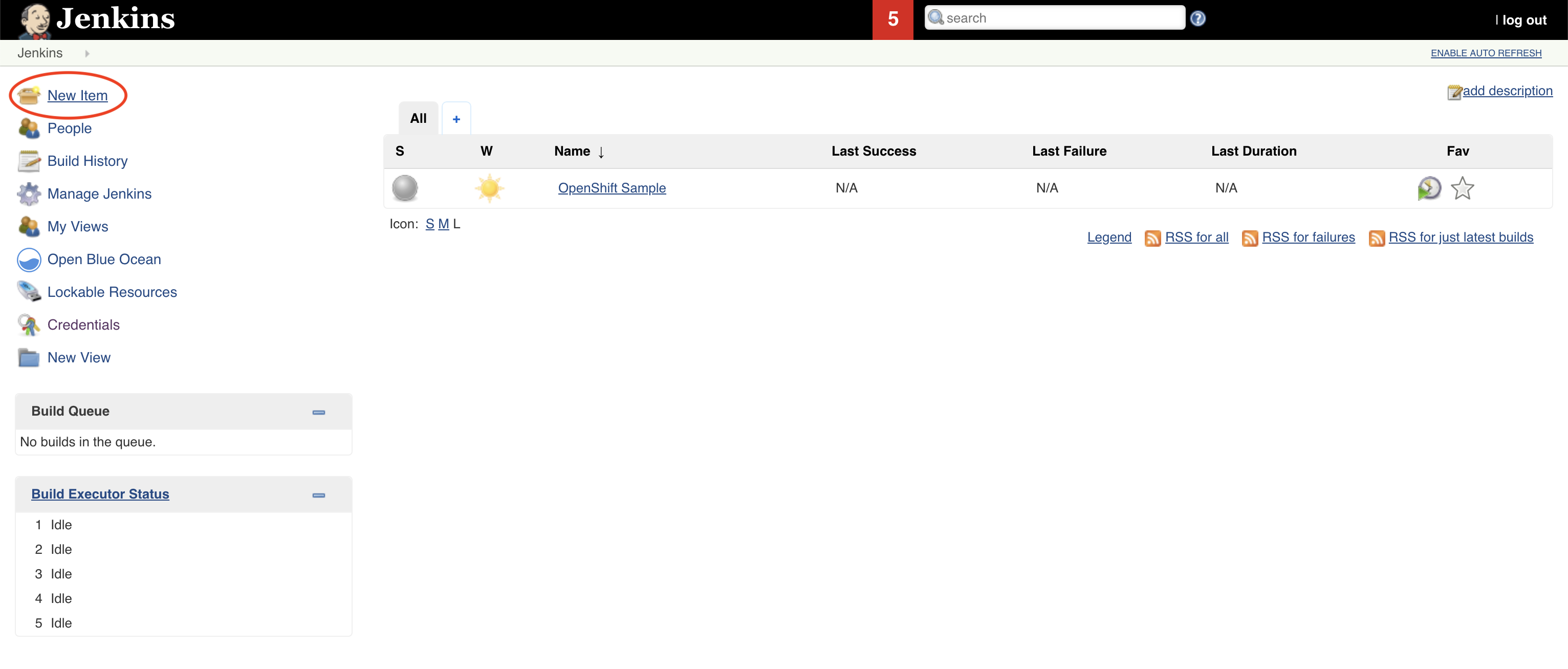Click executor 3 Idle row
The height and width of the screenshot is (669, 1568).
point(183,574)
